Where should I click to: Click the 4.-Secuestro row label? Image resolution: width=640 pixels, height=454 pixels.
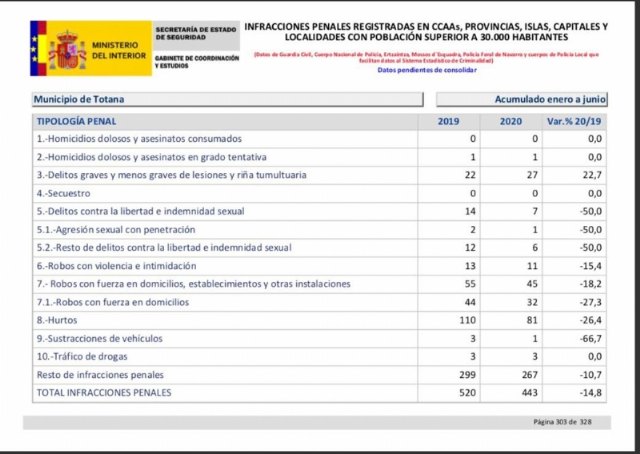pos(64,193)
